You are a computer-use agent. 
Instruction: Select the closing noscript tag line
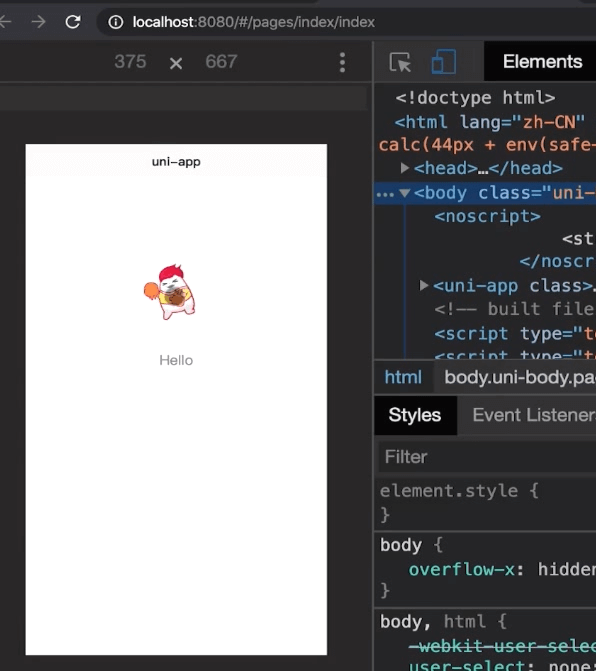click(557, 261)
